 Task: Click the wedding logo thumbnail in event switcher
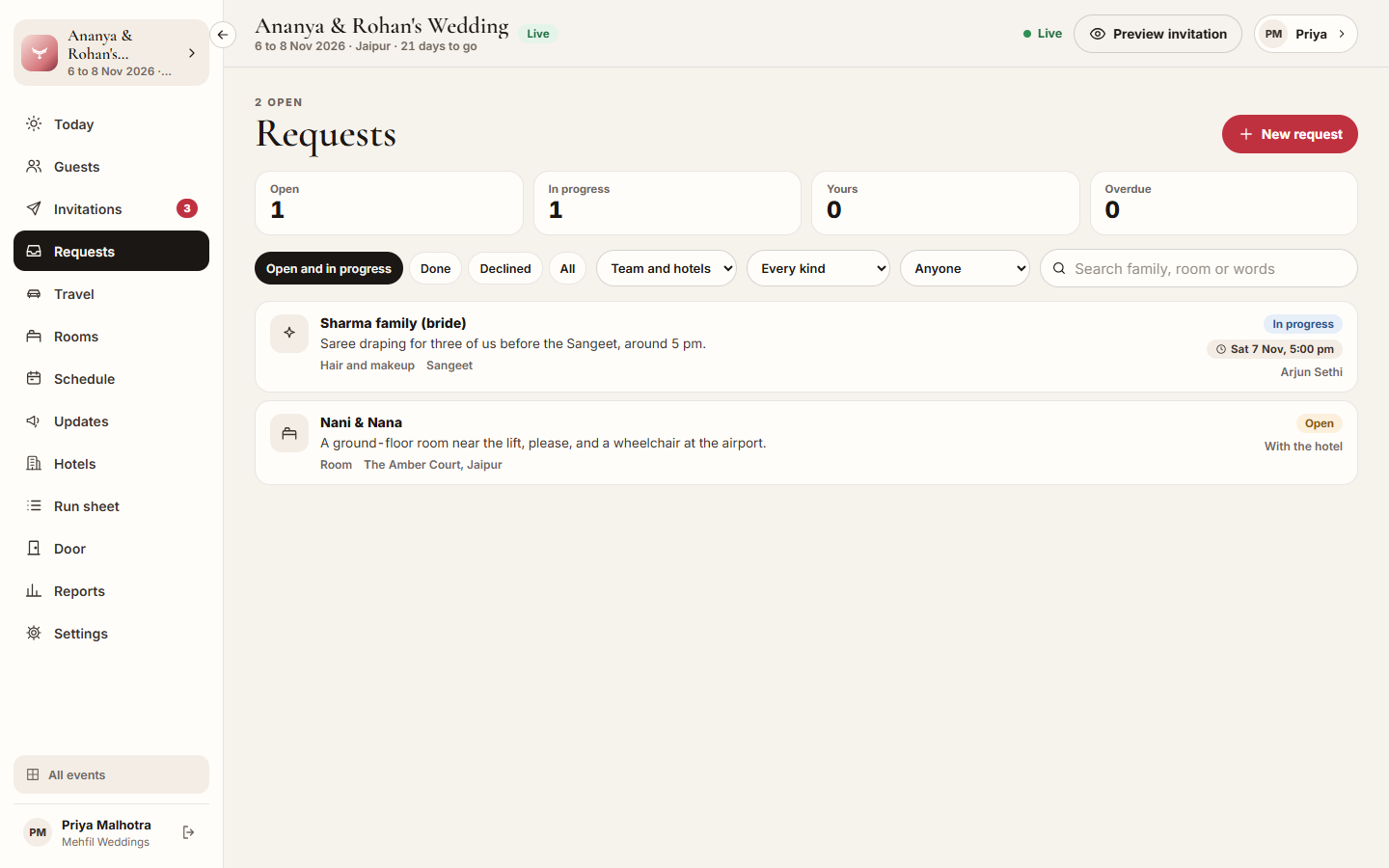[40, 53]
